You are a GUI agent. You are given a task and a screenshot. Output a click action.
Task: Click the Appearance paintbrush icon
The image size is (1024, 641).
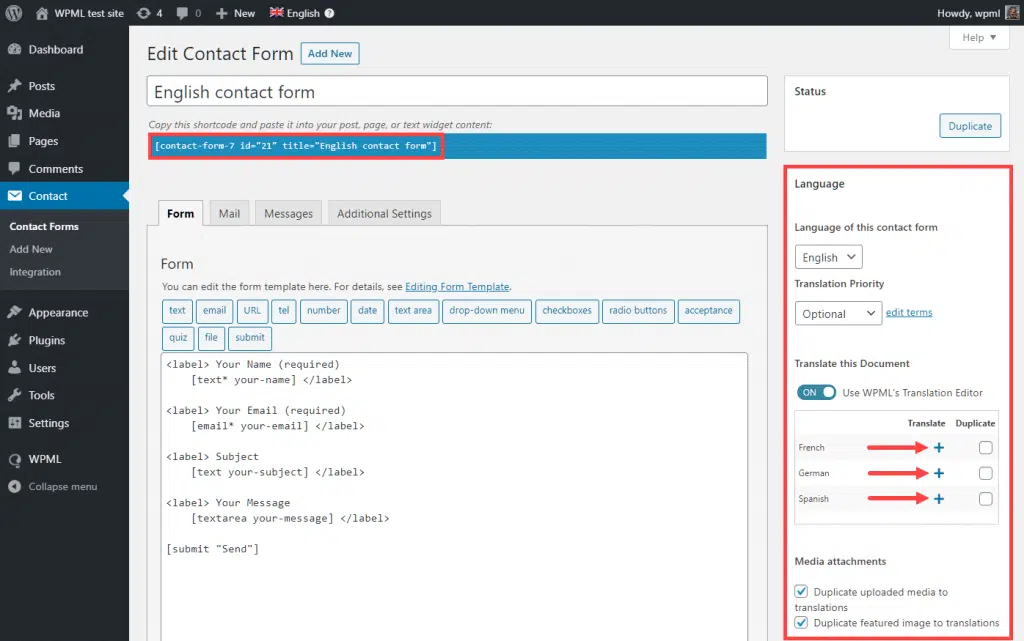[14, 313]
